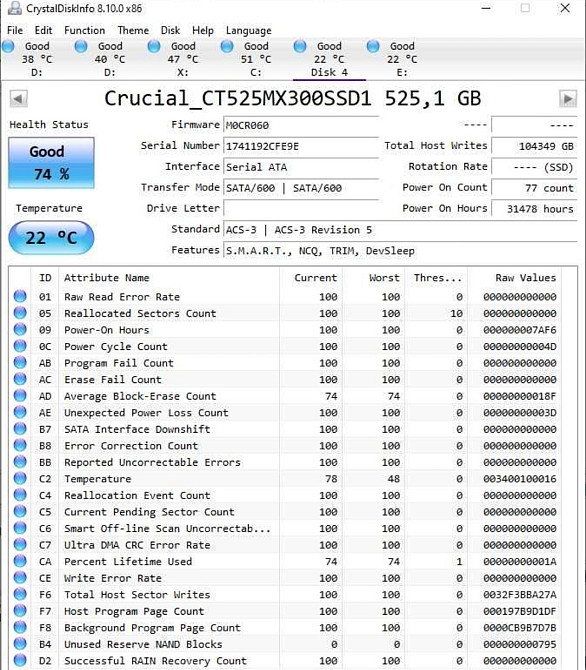The width and height of the screenshot is (586, 670).
Task: Click the next disk arrow button
Action: [x=568, y=99]
